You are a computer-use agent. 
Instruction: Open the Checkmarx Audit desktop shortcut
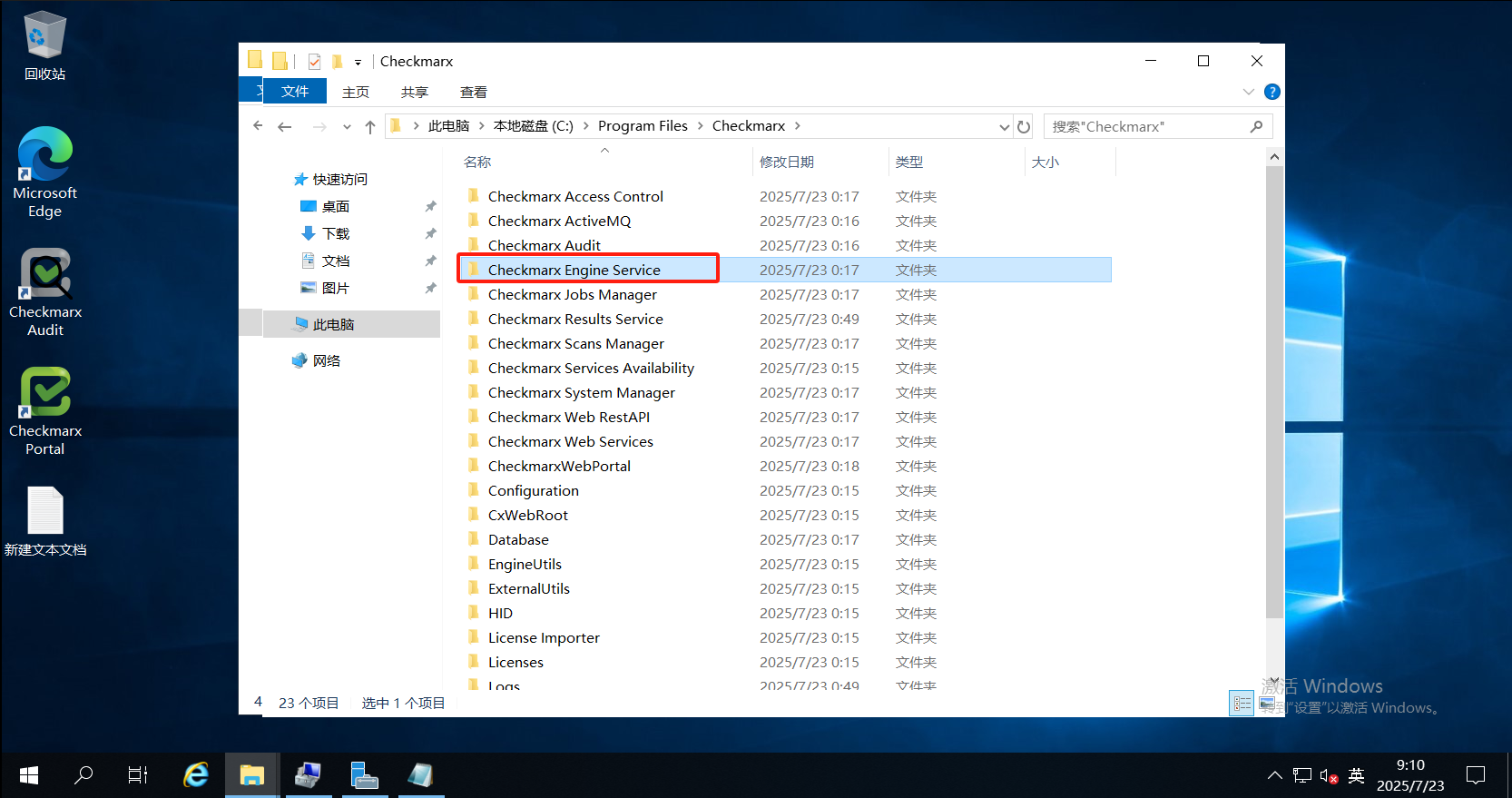click(44, 292)
